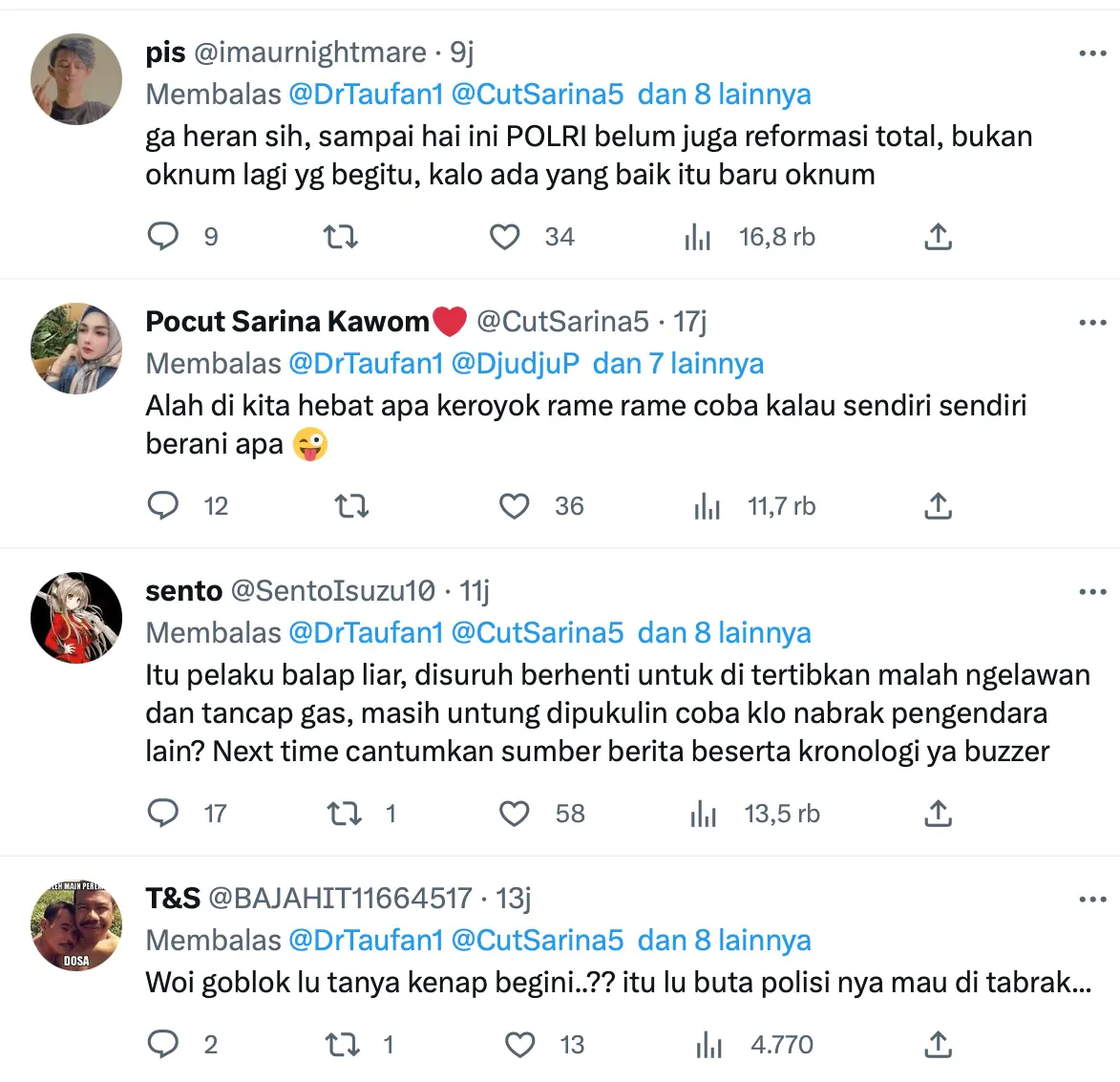Open @CutSarina5 mention in T&S tweet
The image size is (1120, 1082).
537,941
